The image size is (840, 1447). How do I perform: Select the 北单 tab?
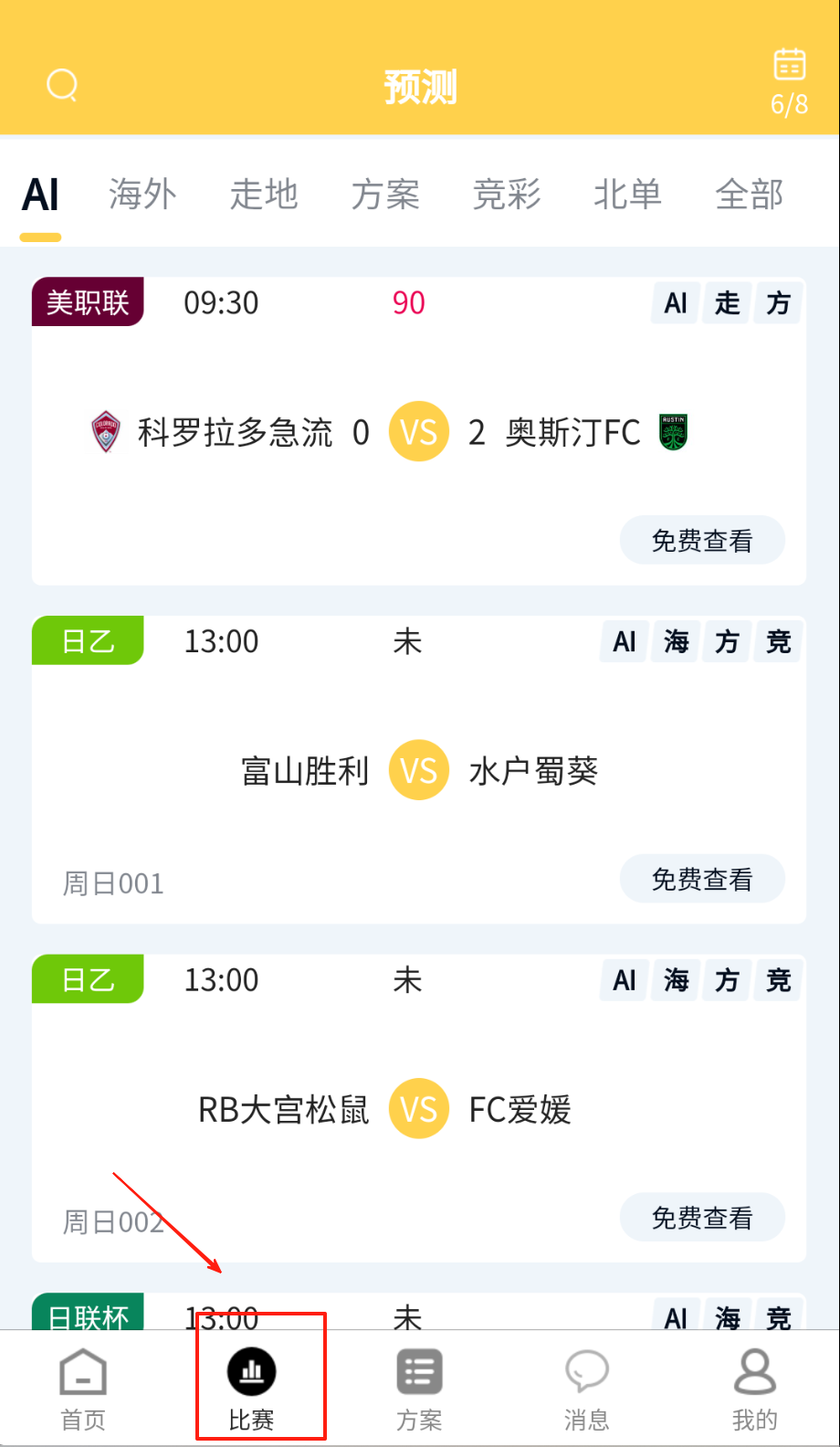[x=627, y=195]
